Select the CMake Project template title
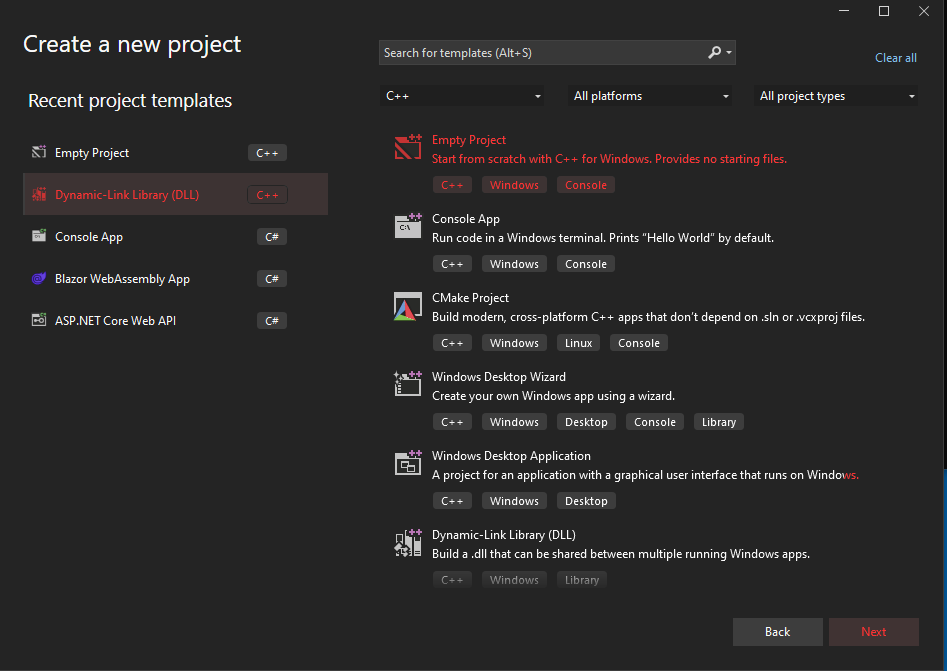 (x=470, y=298)
